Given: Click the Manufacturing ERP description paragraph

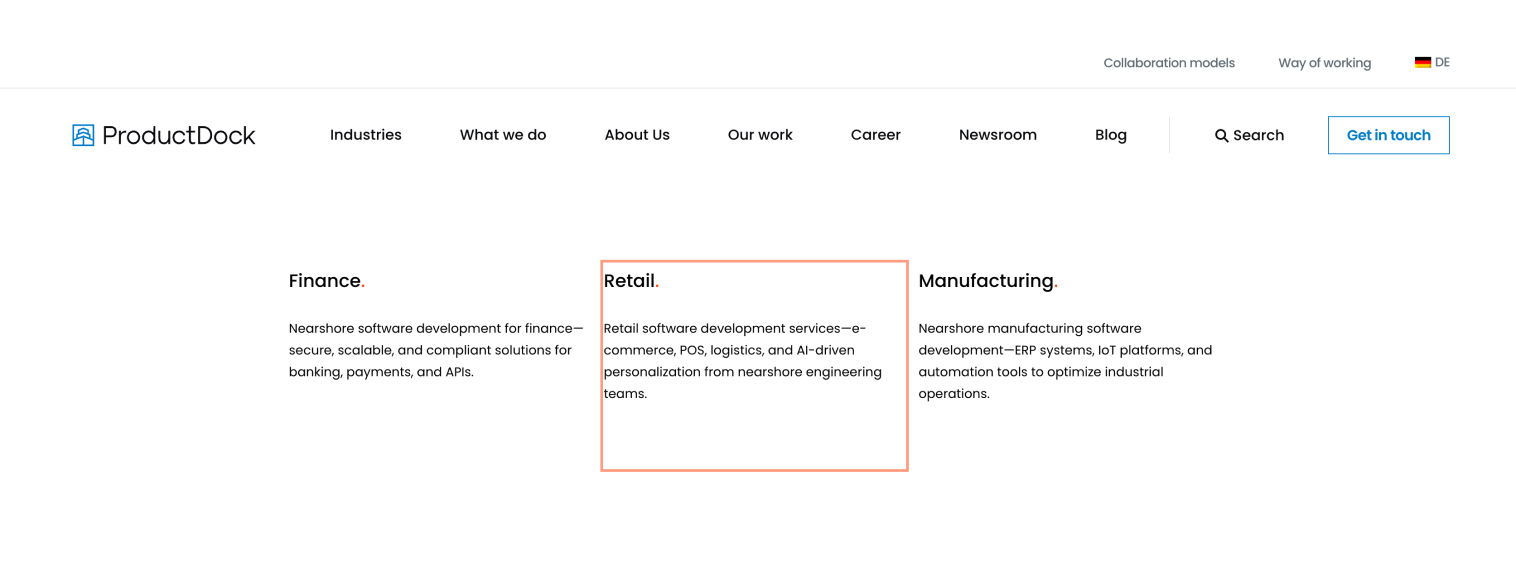Looking at the screenshot, I should [x=1064, y=361].
